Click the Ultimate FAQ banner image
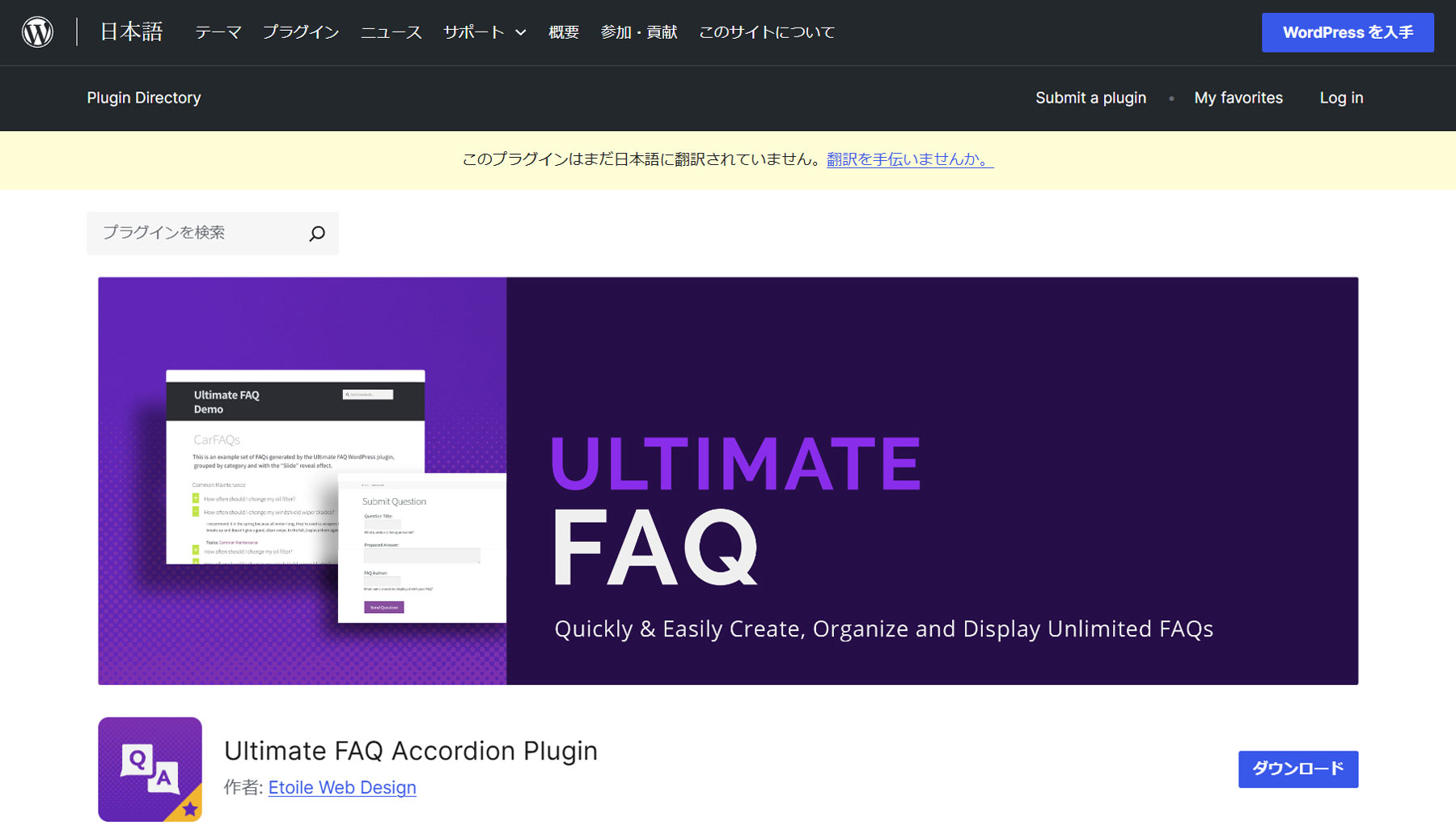The image size is (1456, 825). point(728,481)
